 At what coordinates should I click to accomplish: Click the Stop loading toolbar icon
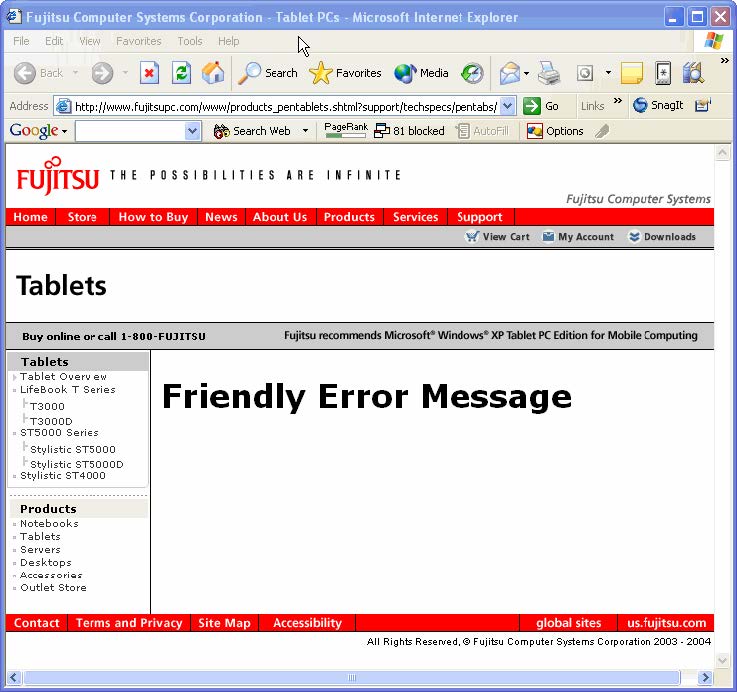click(x=149, y=73)
